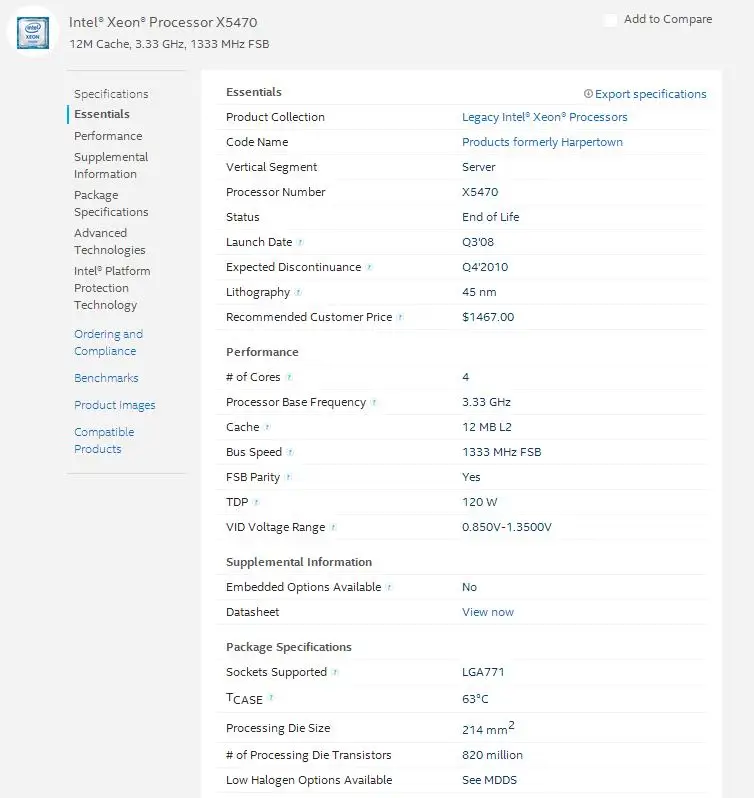The image size is (754, 798).
Task: Tick the Add to Compare checkbox
Action: 610,20
